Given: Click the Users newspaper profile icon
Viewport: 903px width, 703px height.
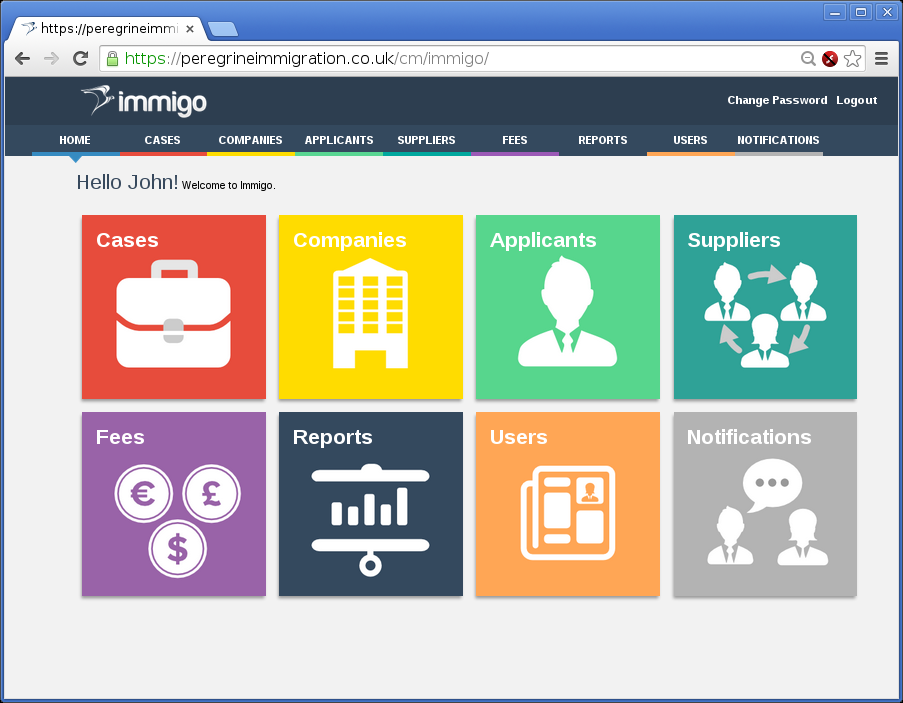Looking at the screenshot, I should (568, 513).
